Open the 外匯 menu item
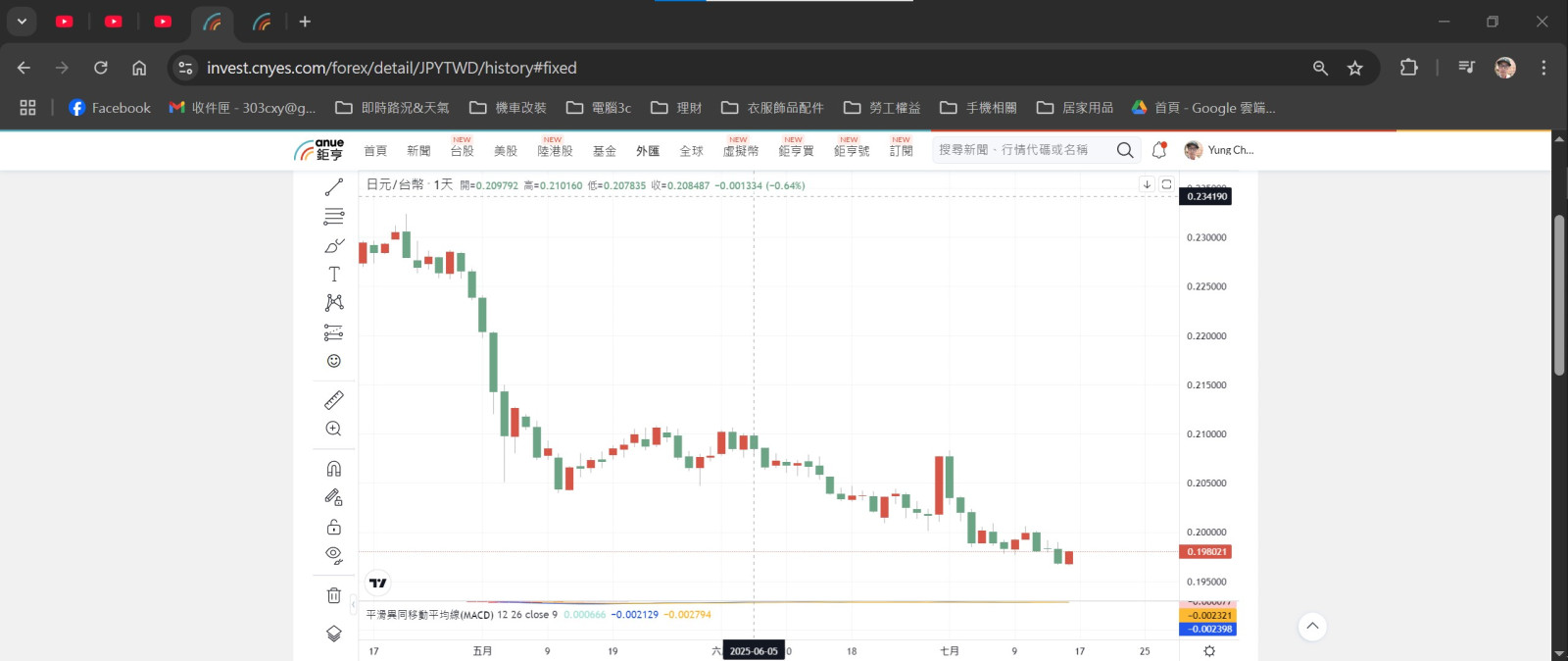Viewport: 1568px width, 661px height. (x=648, y=151)
